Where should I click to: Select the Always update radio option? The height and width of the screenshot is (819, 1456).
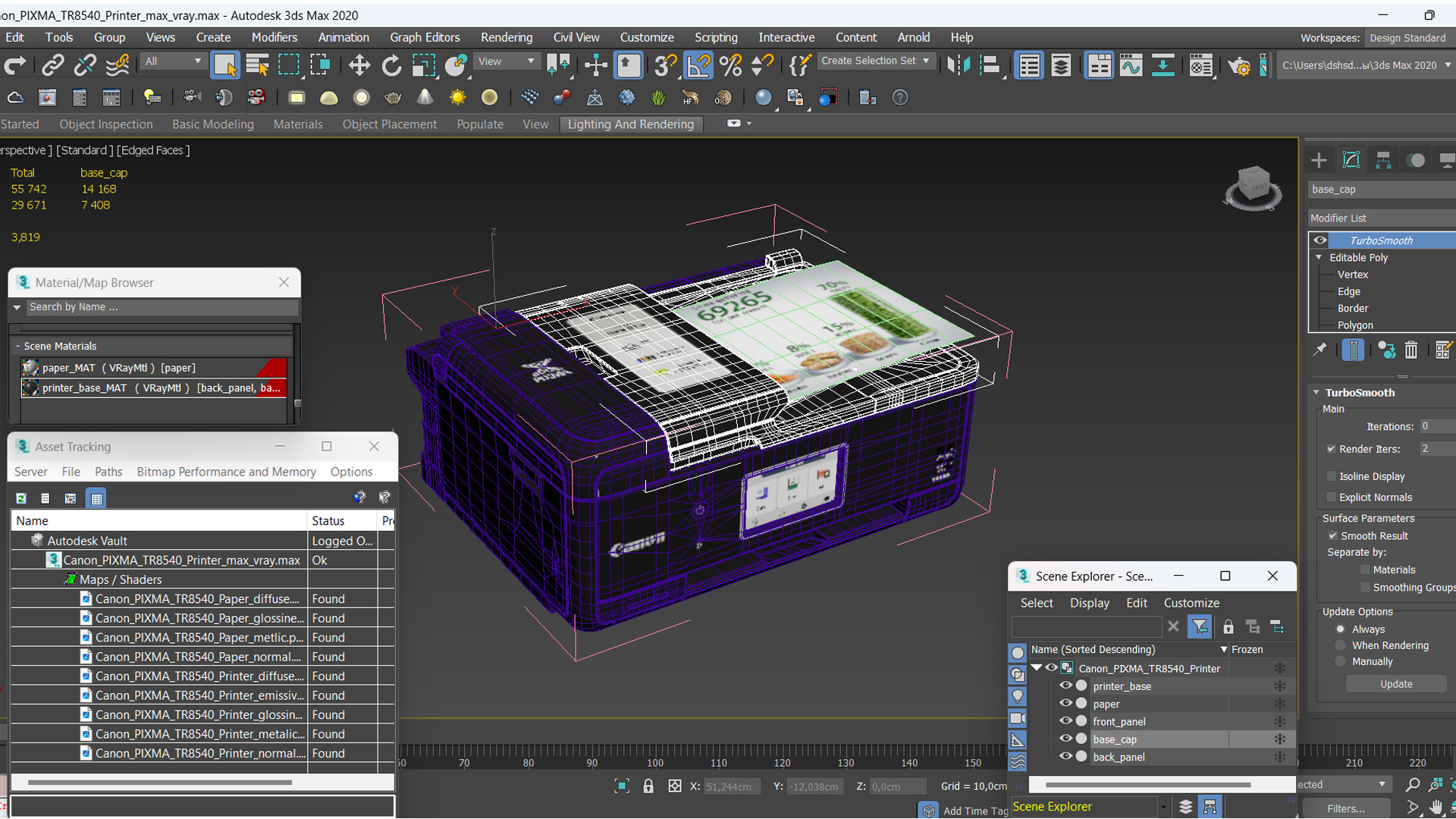(1340, 629)
